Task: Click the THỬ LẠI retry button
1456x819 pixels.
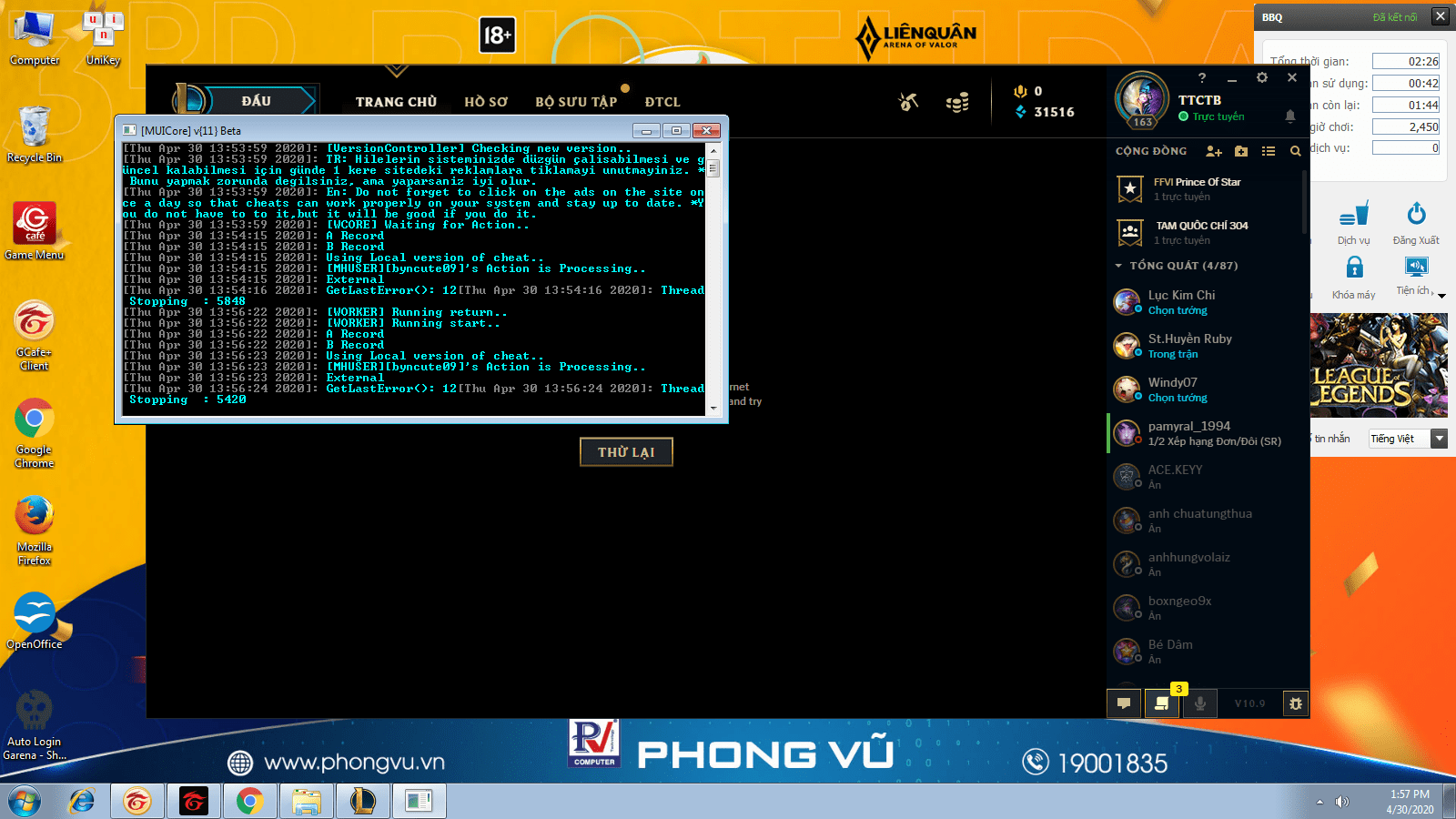Action: click(x=626, y=452)
